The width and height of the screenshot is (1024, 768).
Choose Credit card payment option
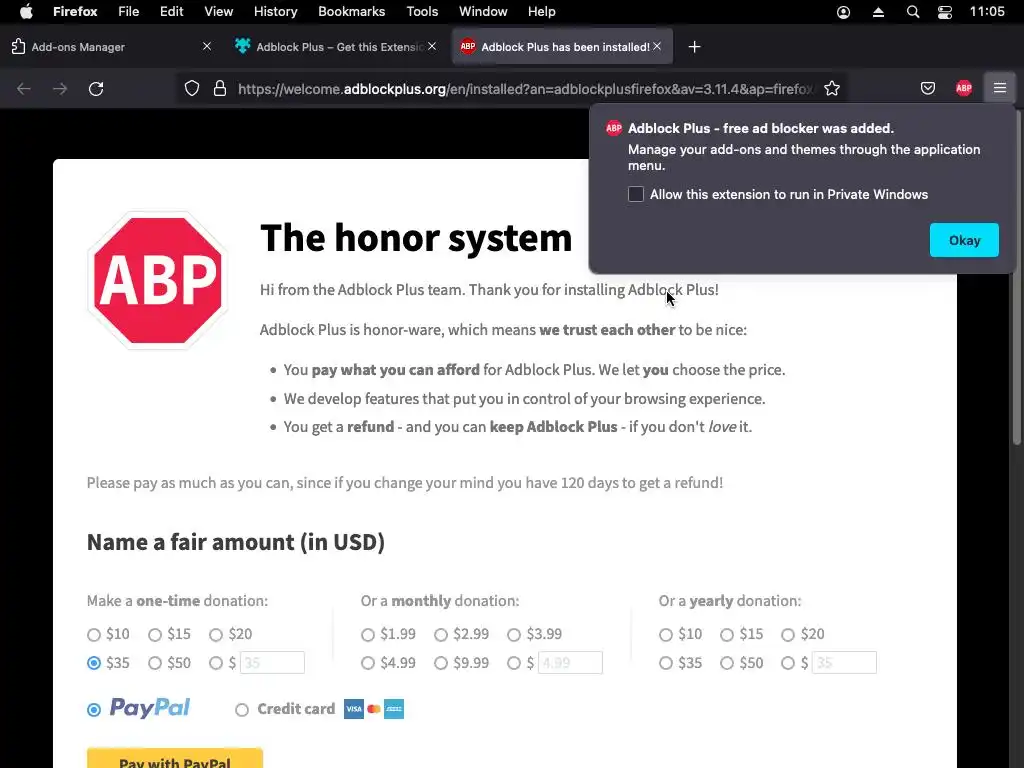(x=242, y=710)
